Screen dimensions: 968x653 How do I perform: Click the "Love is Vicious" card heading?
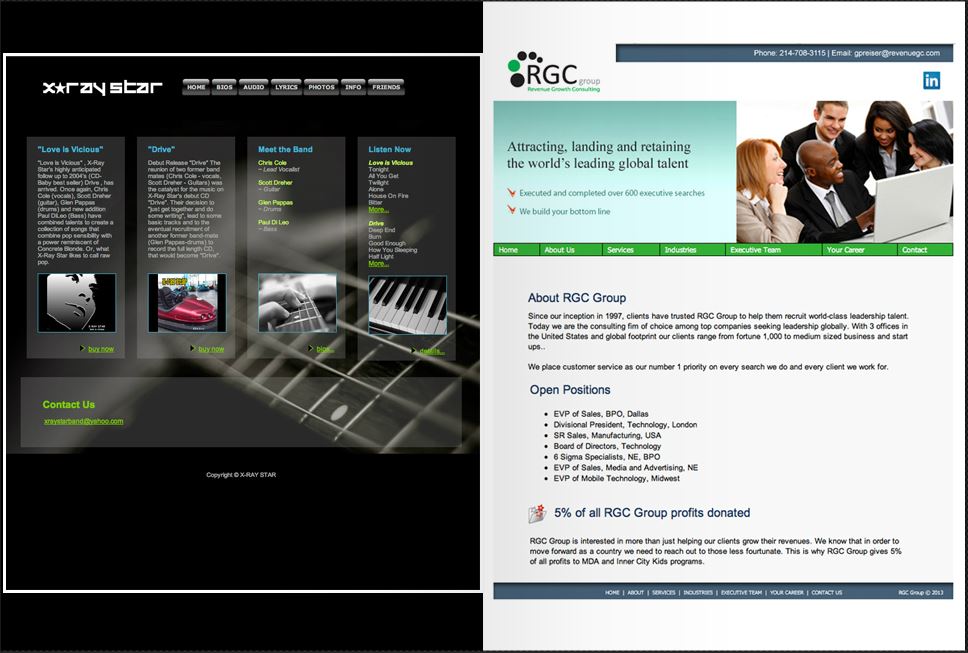coord(70,149)
